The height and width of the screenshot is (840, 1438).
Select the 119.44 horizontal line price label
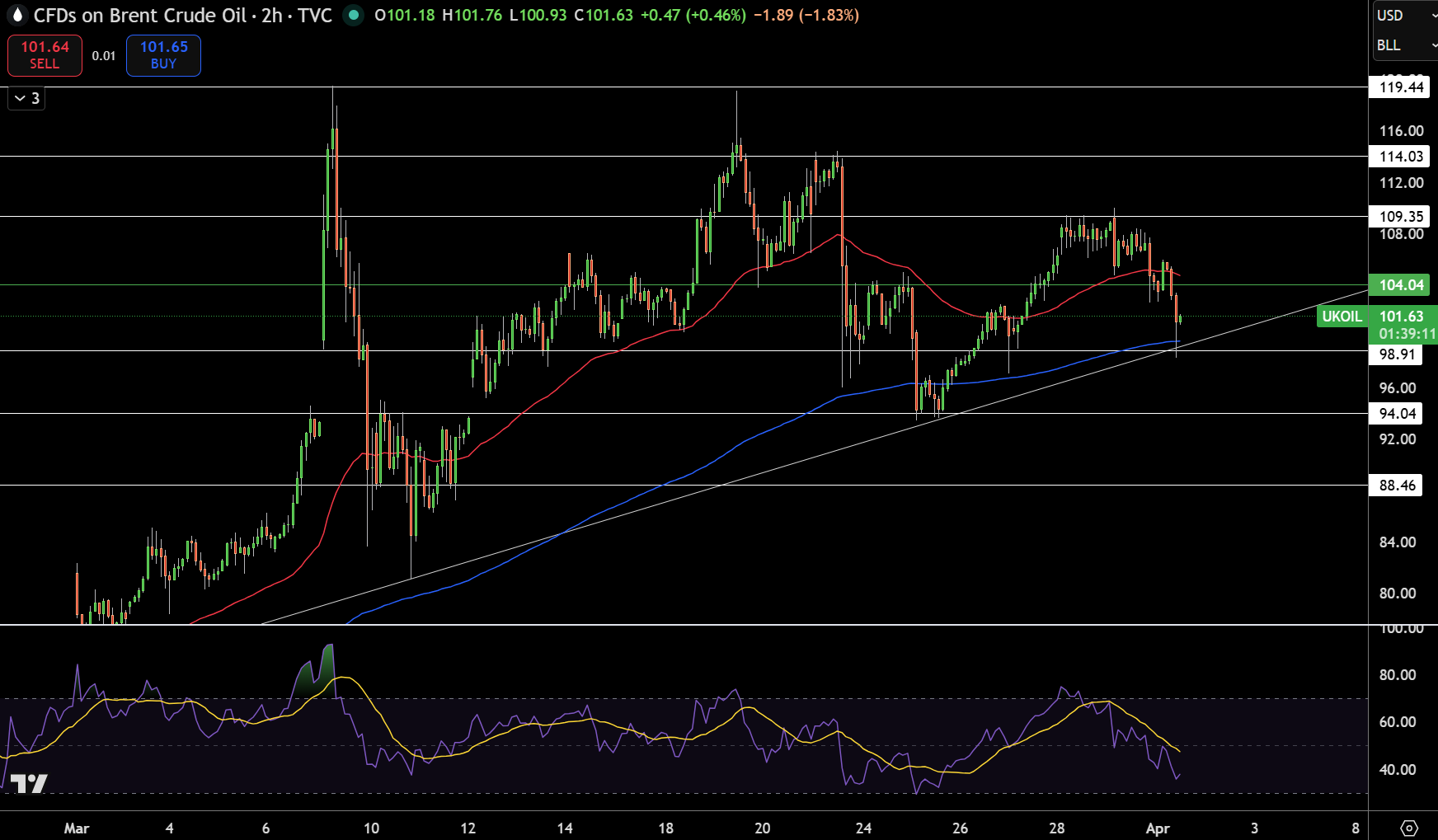click(x=1399, y=87)
